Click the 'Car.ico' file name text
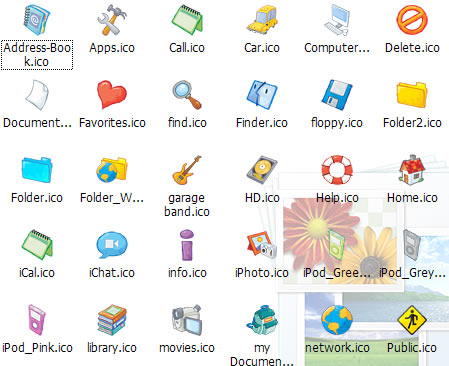The image size is (449, 366). click(262, 48)
